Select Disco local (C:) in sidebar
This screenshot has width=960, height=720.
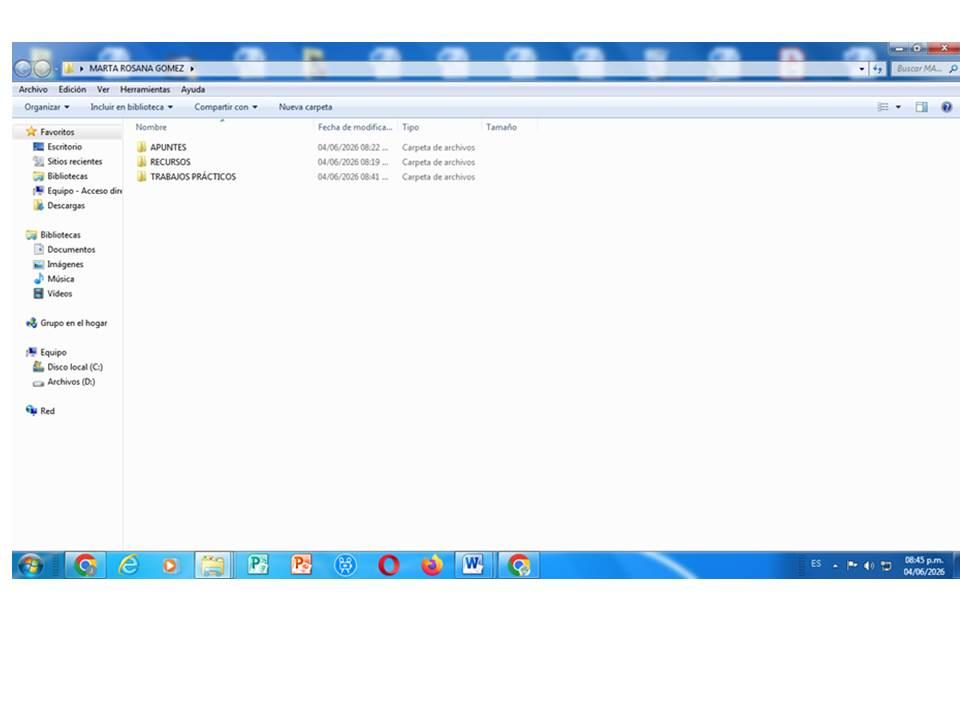[x=74, y=367]
